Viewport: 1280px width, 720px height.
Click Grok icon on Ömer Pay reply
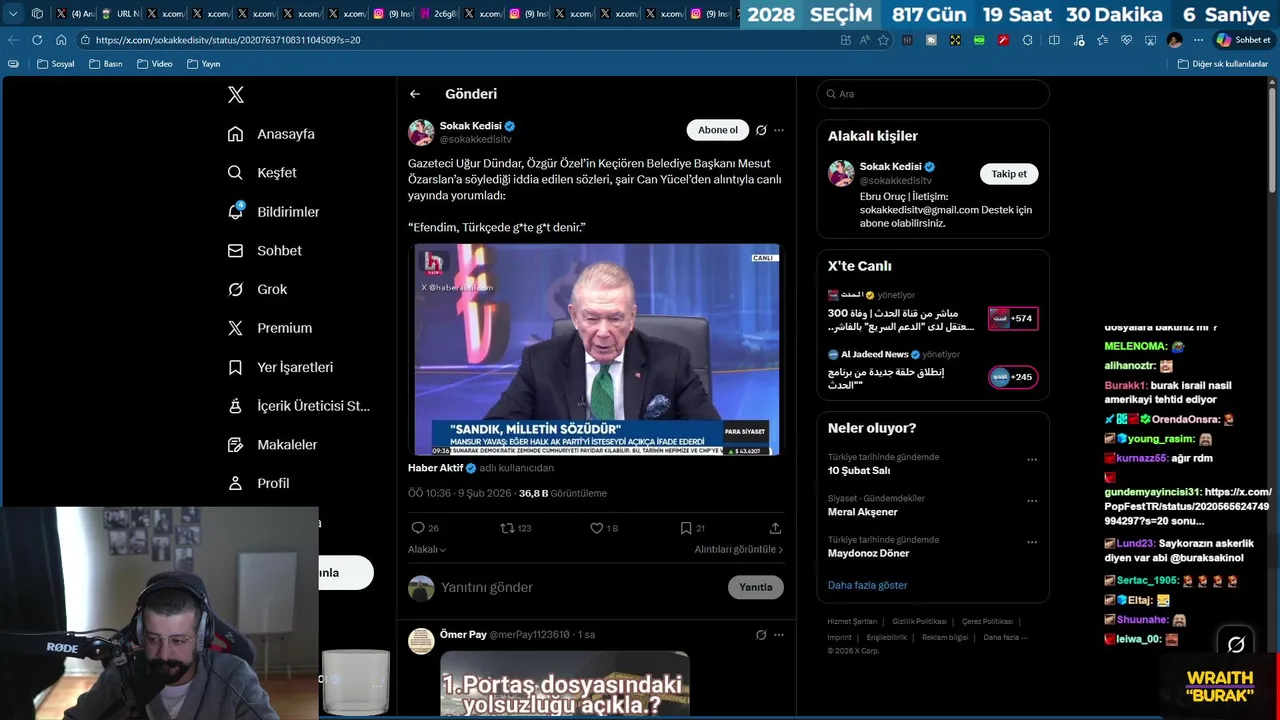pos(761,635)
